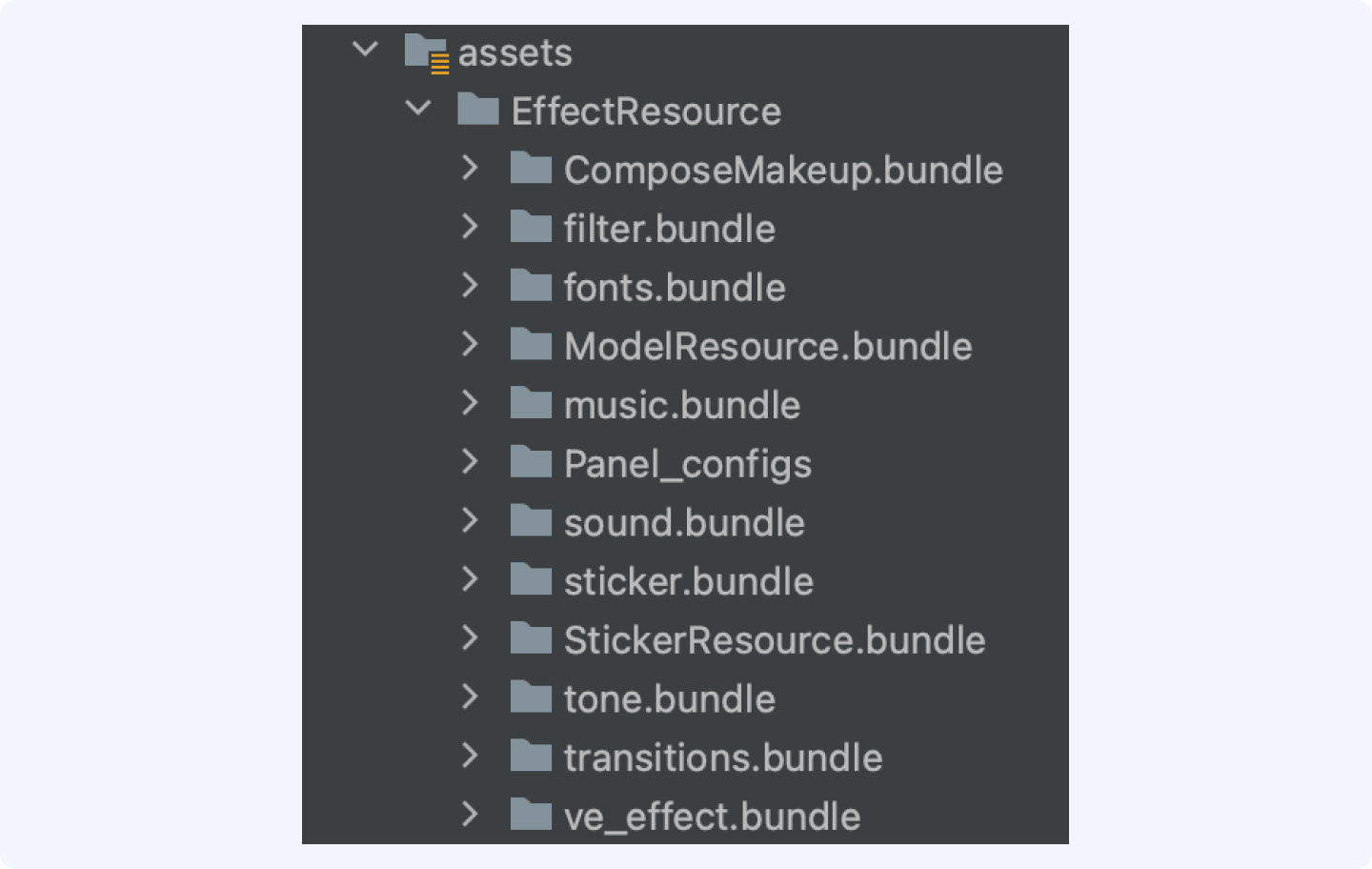Select the music.bundle label
The image size is (1372, 869).
pyautogui.click(x=682, y=405)
